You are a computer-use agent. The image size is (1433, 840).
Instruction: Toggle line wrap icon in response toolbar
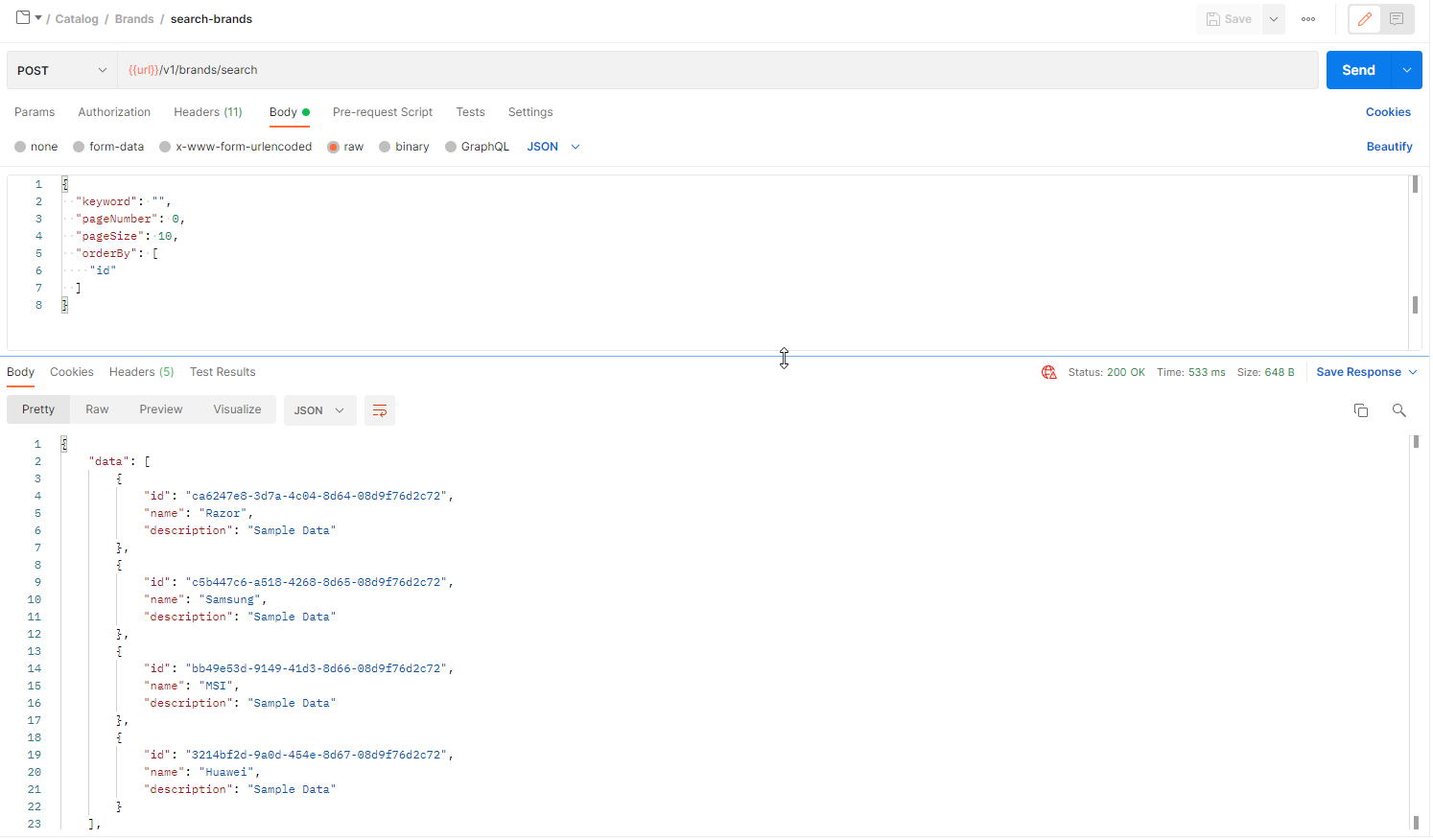(380, 410)
